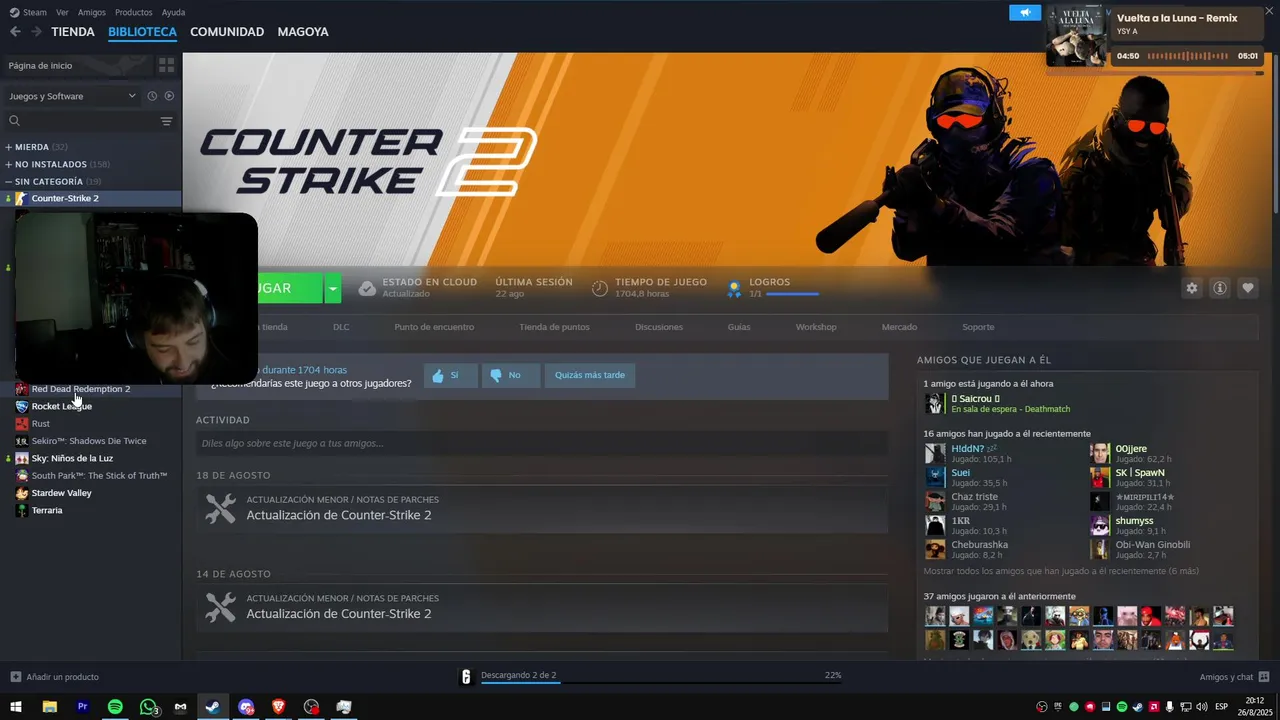Click thumbs-down No recommendation button
The height and width of the screenshot is (720, 1280).
pos(511,375)
